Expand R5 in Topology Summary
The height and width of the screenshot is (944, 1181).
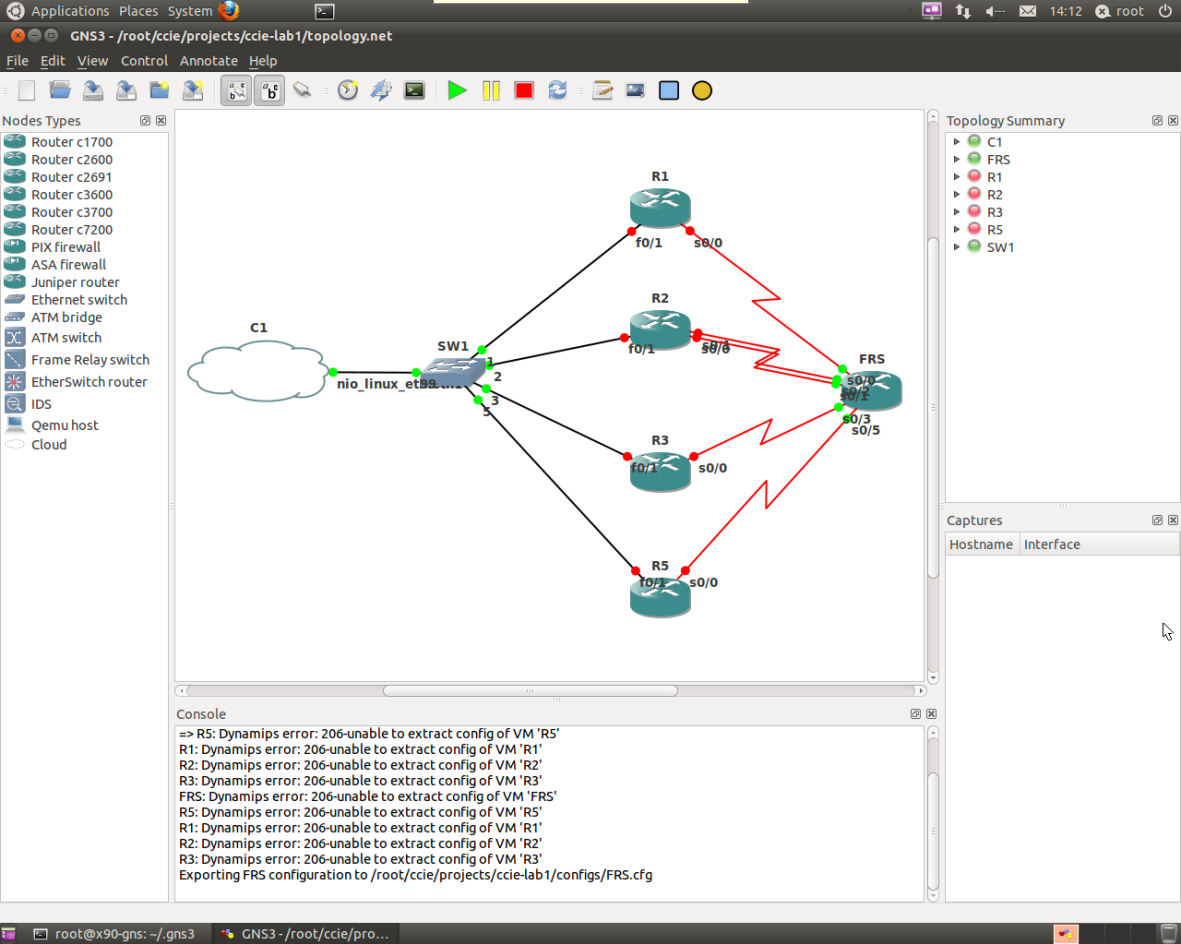pyautogui.click(x=957, y=230)
